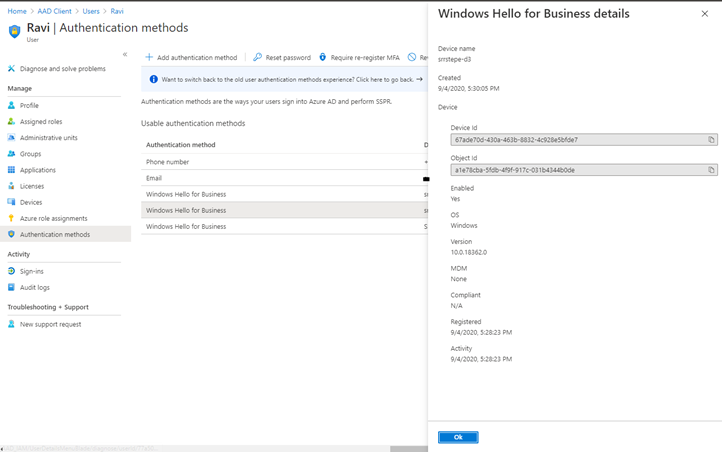Click the Sign-ins icon
This screenshot has height=452, width=722.
coord(12,271)
